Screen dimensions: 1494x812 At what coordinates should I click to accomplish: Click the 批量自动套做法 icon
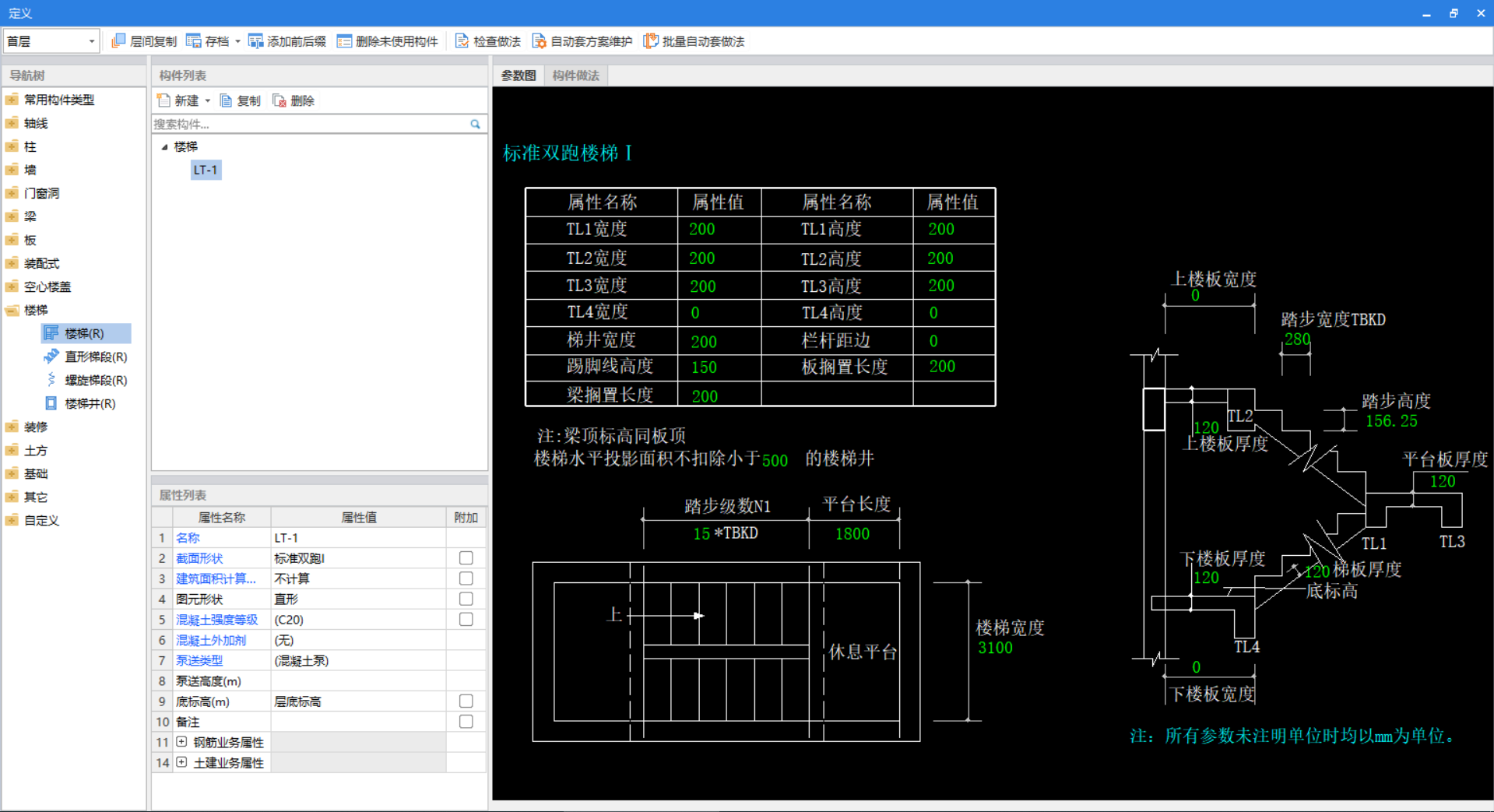click(650, 40)
